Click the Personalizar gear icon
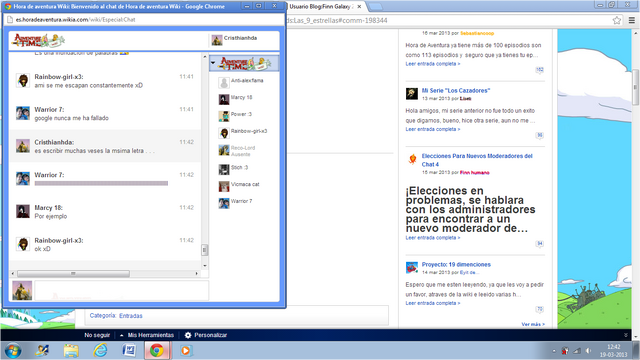Screen dimensions: 640x360 point(188,335)
